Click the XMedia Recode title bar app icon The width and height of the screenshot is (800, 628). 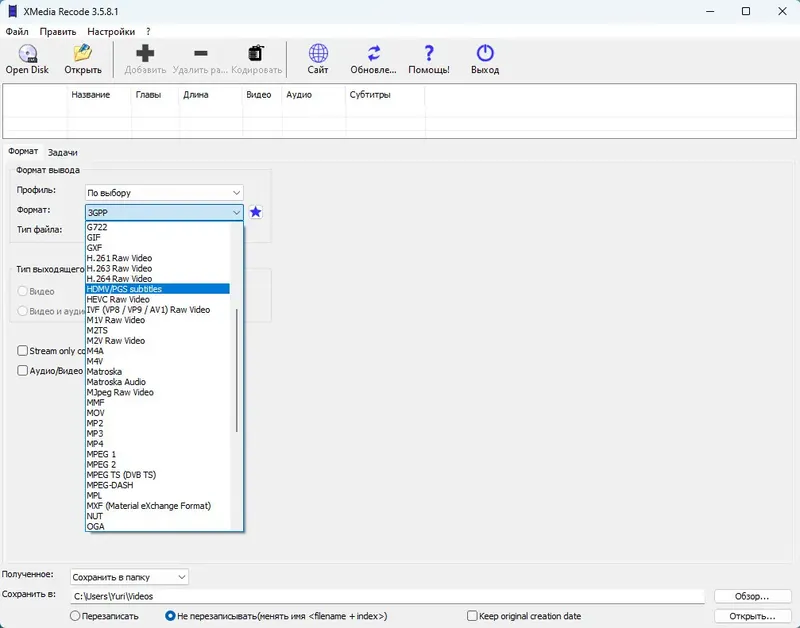coord(12,11)
